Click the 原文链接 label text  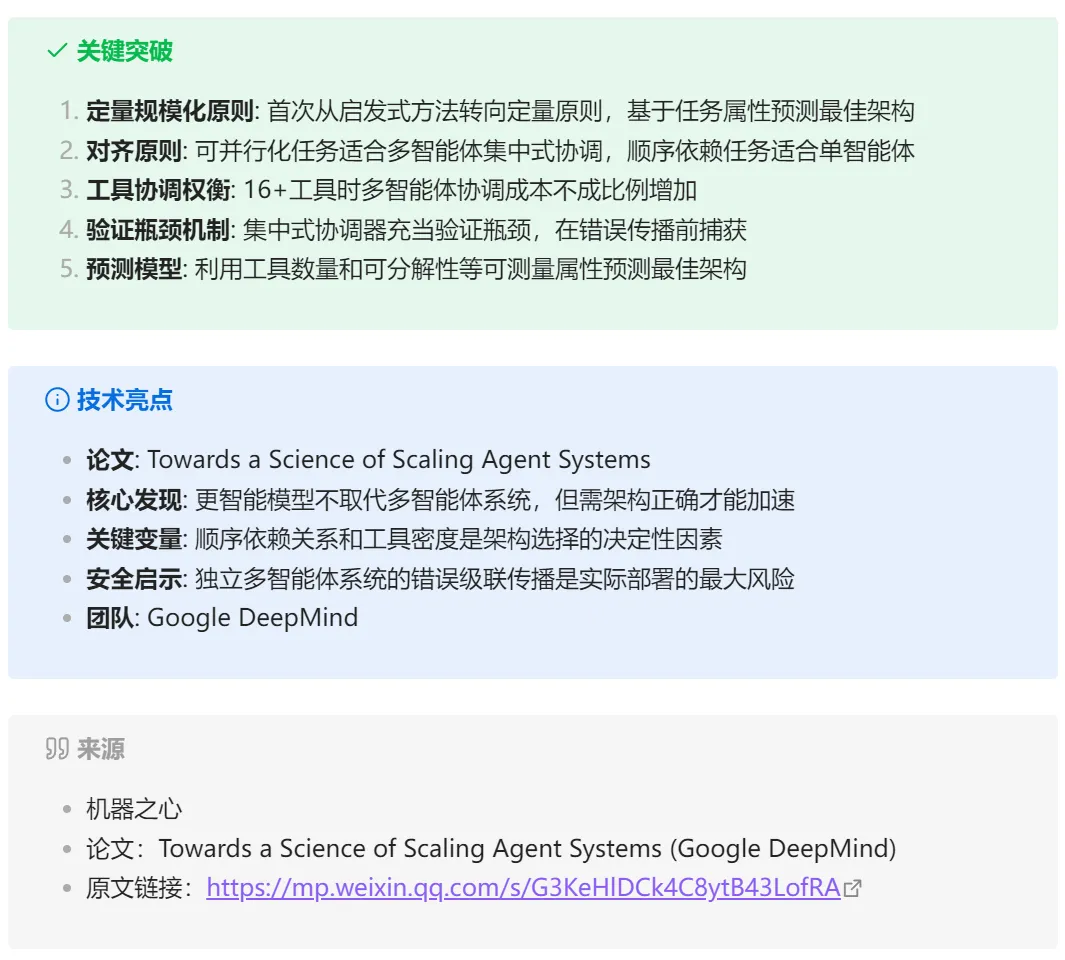(134, 888)
